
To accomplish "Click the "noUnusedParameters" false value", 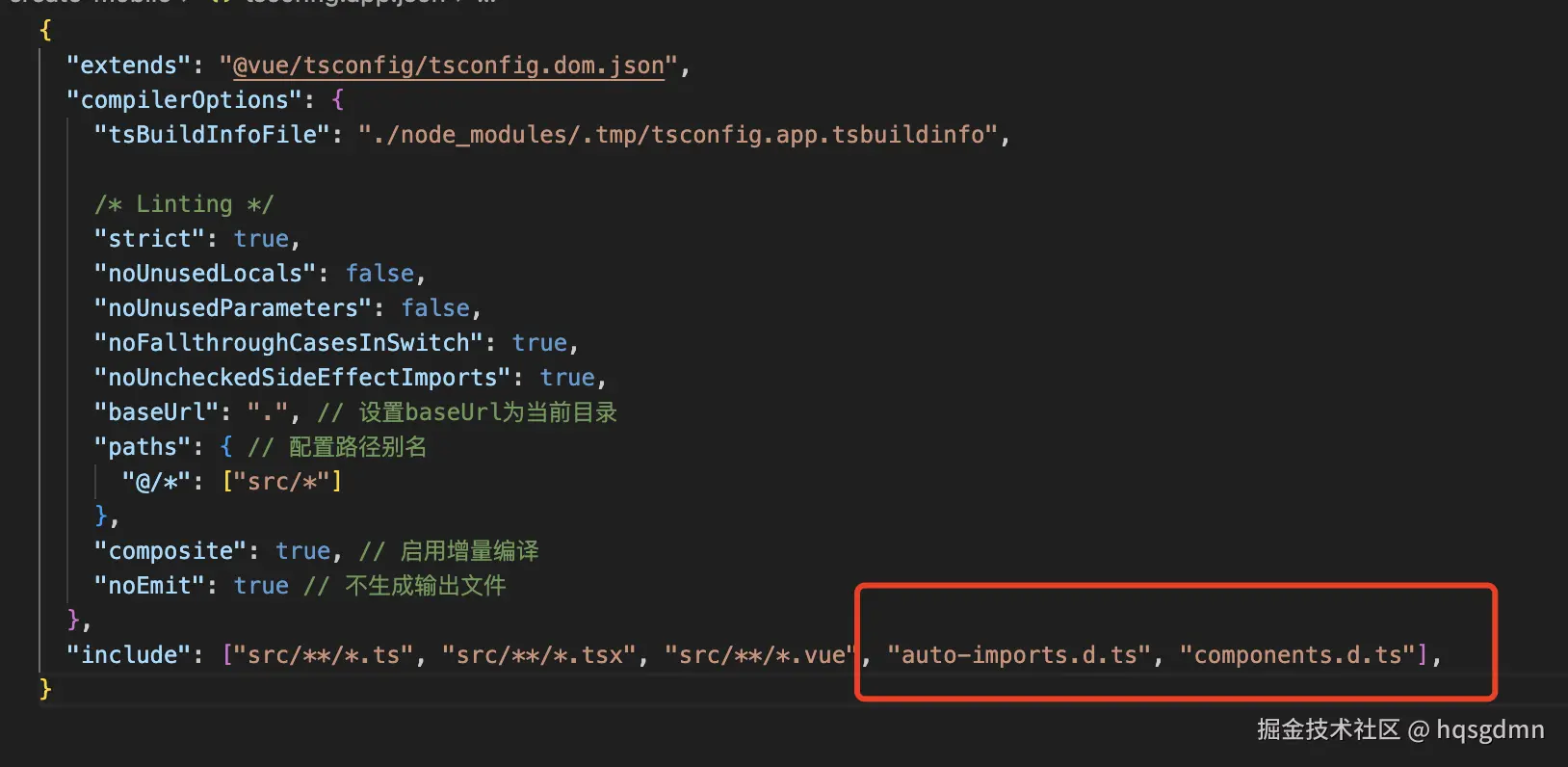I will tap(435, 308).
